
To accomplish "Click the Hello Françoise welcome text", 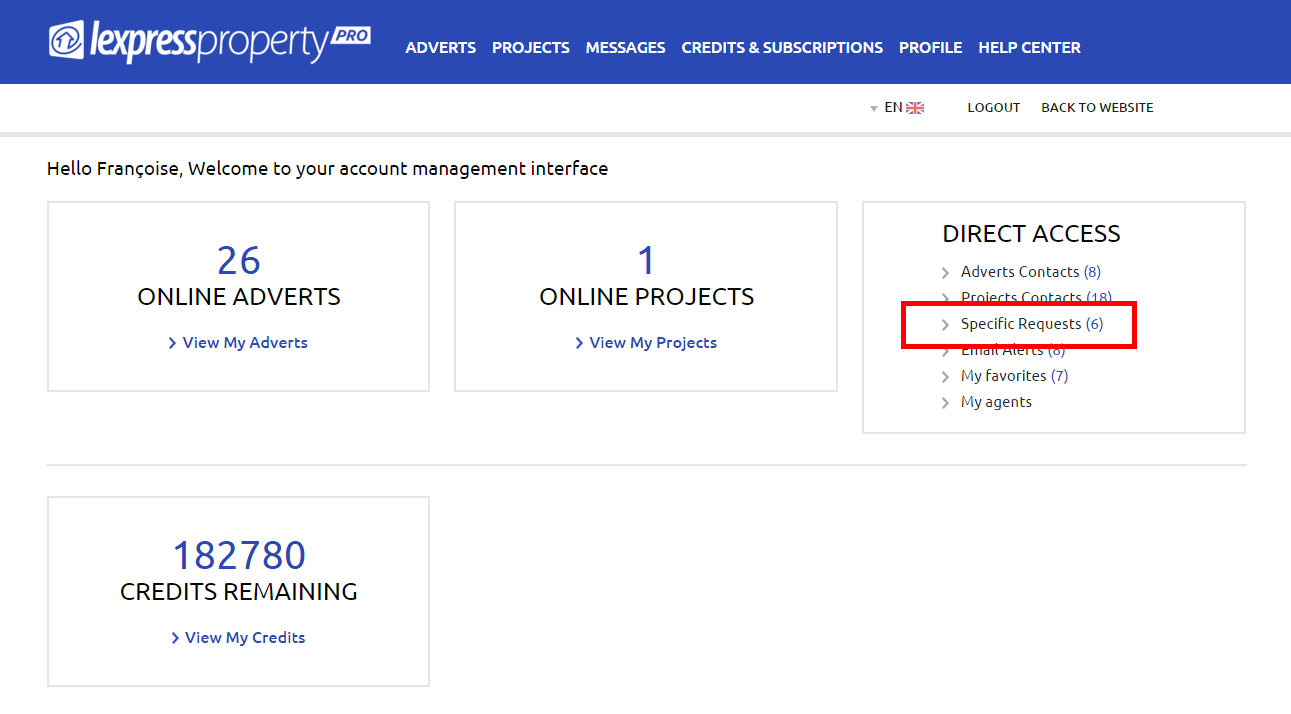I will click(327, 169).
